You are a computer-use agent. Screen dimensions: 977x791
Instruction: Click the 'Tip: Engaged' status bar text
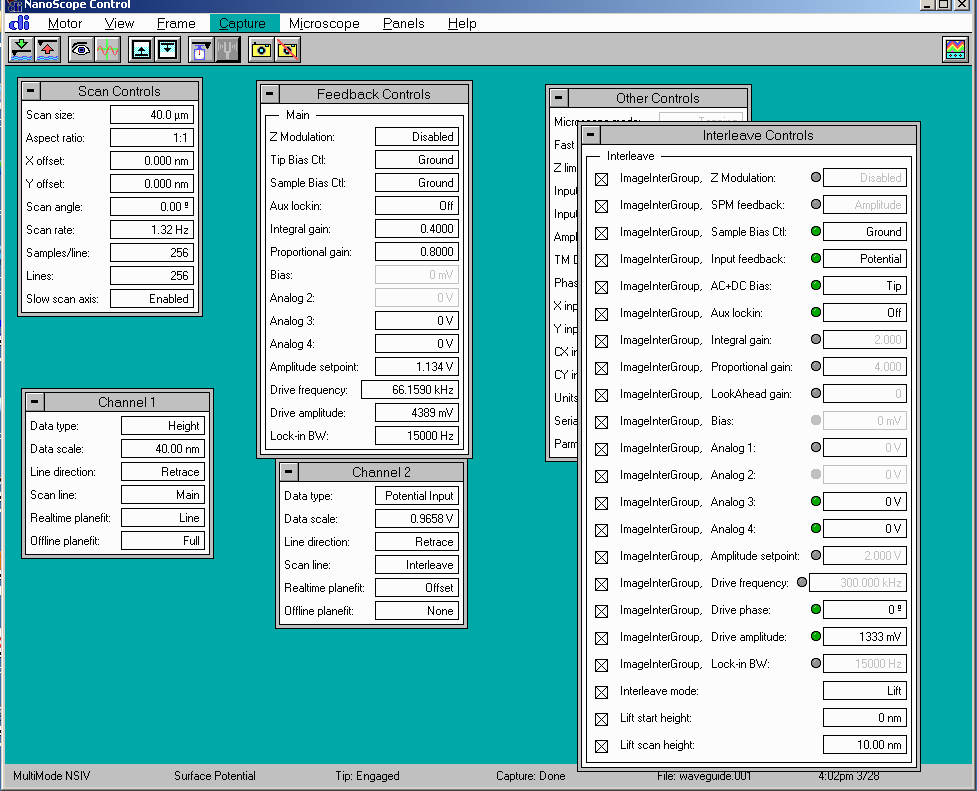tap(367, 775)
